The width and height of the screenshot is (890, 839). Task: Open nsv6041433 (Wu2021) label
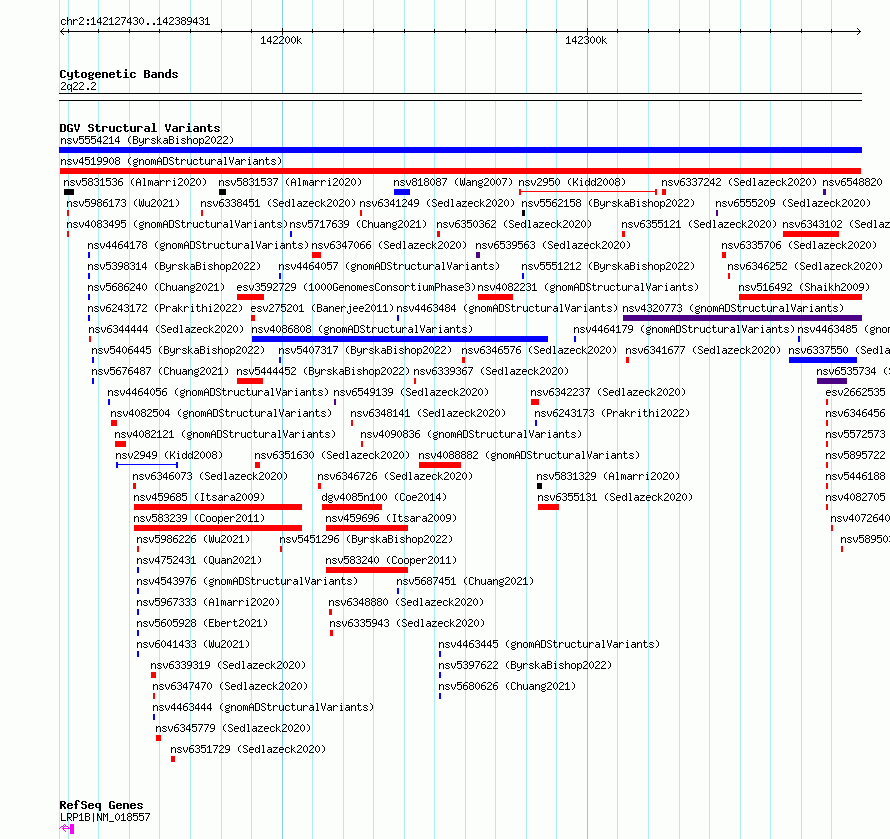[x=193, y=644]
